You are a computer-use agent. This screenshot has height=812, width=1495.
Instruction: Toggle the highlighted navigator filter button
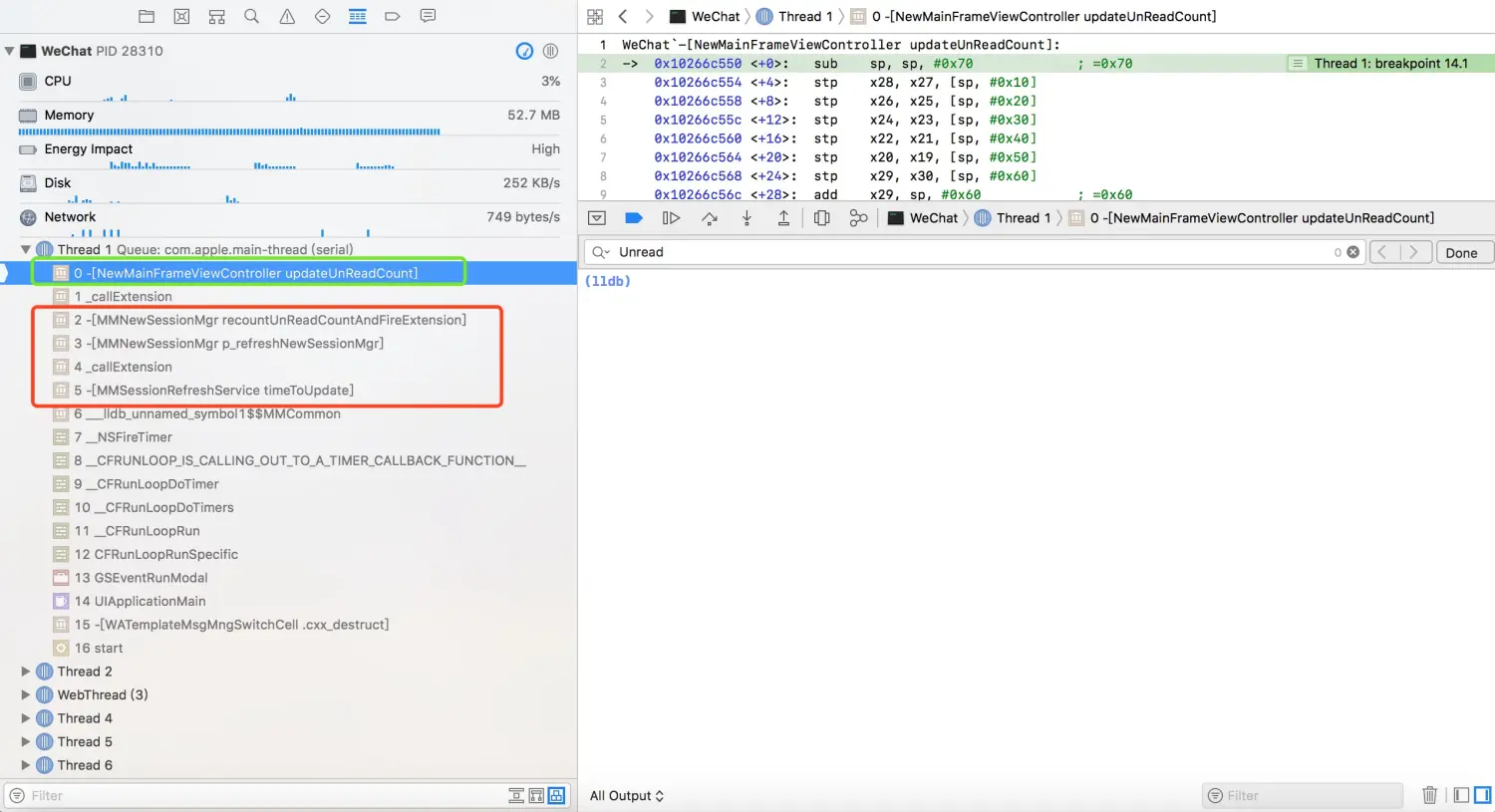pos(556,795)
